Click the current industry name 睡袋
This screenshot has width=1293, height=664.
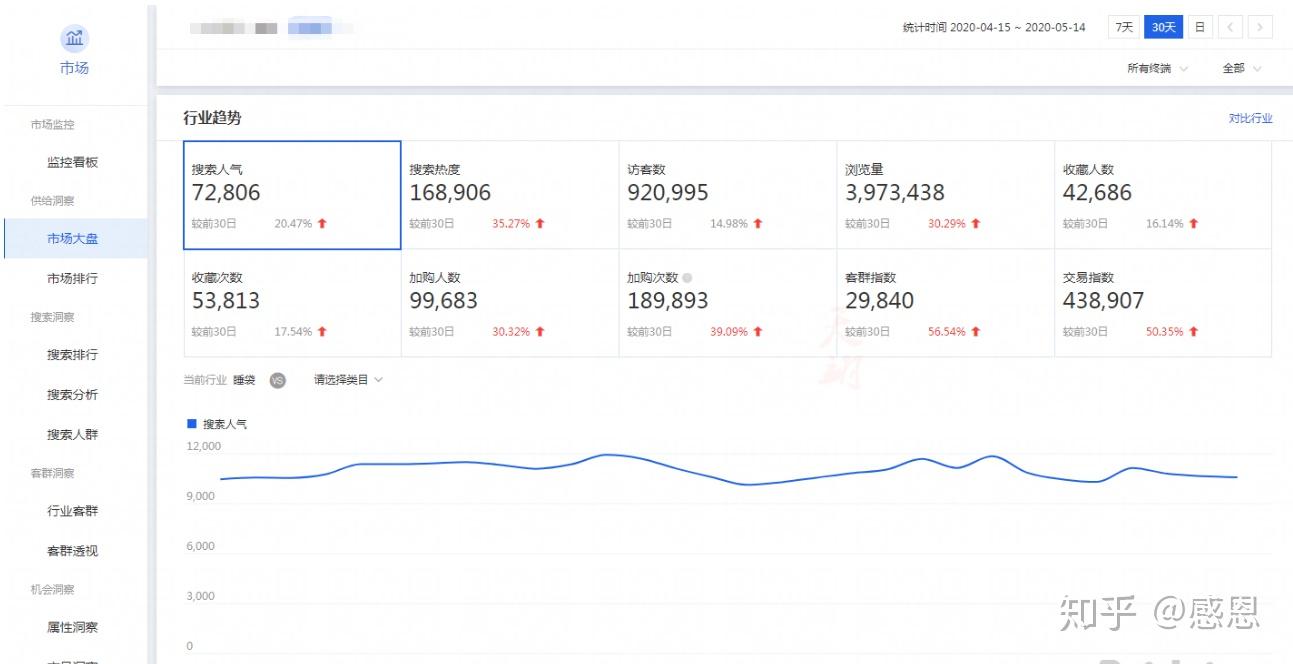point(245,380)
